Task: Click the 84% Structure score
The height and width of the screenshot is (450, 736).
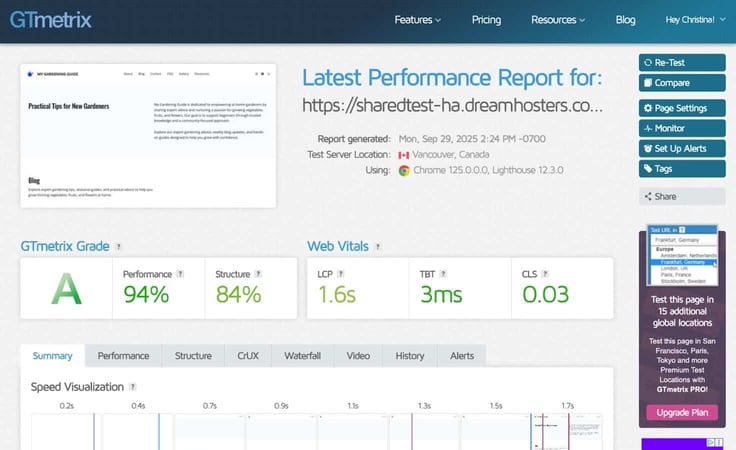Action: [x=238, y=295]
